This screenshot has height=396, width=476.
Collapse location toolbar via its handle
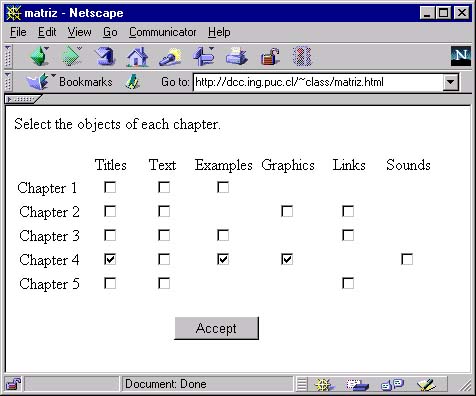(x=8, y=82)
